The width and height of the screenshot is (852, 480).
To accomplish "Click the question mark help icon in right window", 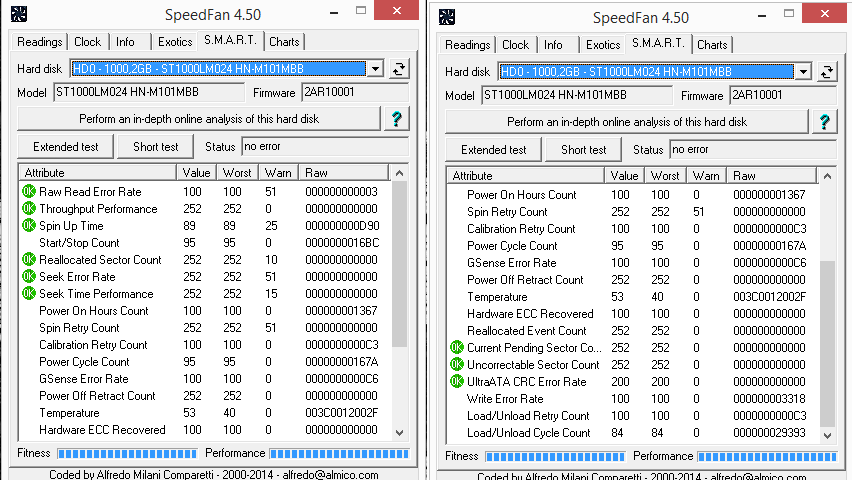I will click(825, 122).
